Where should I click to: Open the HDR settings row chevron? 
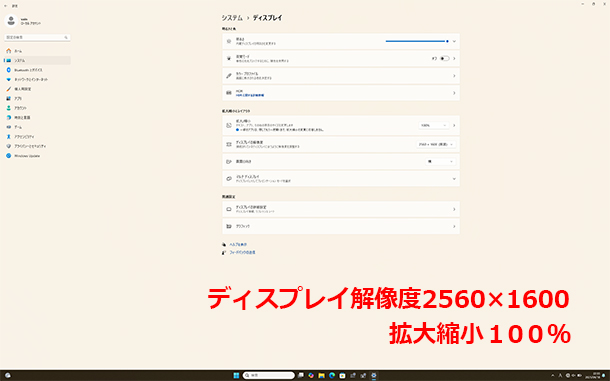(454, 93)
